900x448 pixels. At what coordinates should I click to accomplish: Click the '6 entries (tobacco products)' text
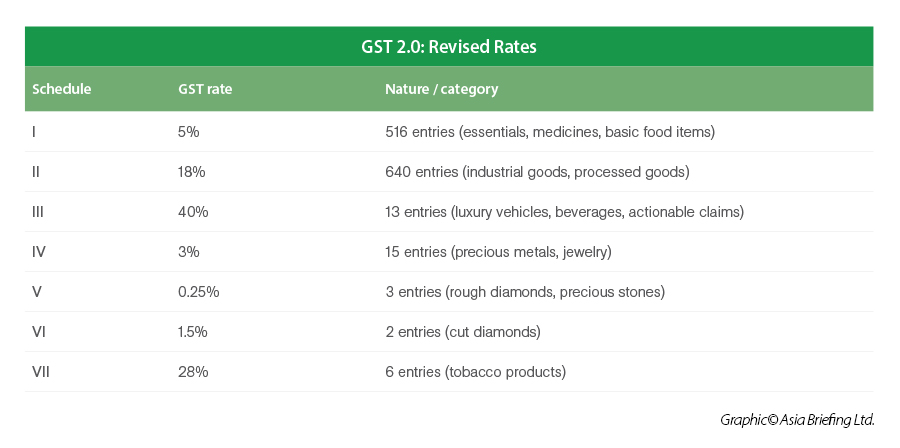point(475,372)
